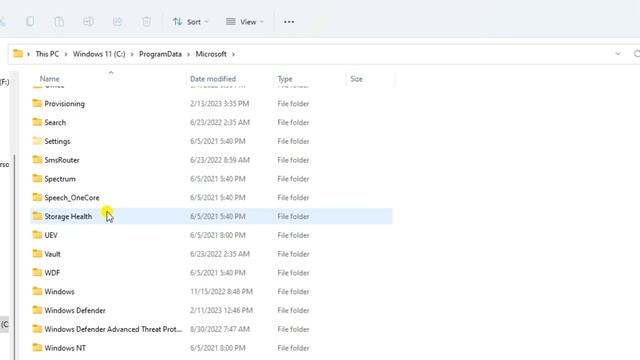
Task: Open the Sort dropdown menu
Action: coord(190,22)
